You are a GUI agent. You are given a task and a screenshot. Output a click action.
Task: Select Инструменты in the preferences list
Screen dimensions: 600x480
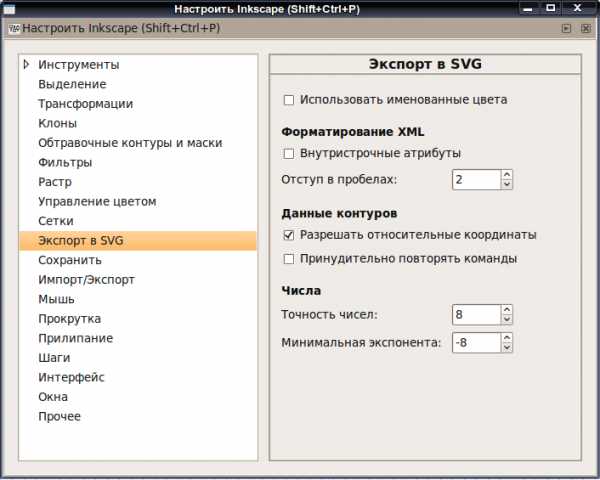78,65
